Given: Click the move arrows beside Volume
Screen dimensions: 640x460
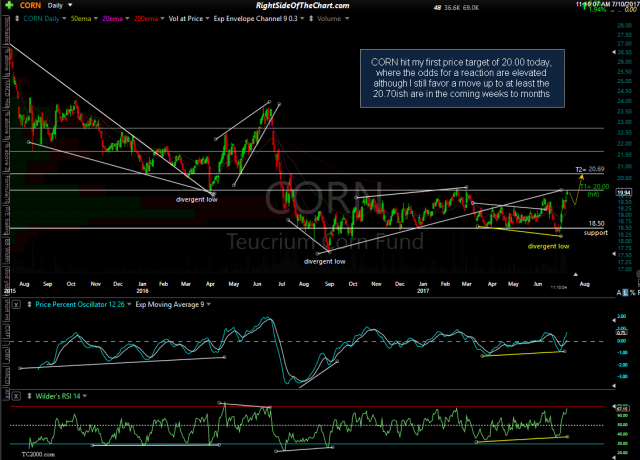Looking at the screenshot, I should [311, 19].
